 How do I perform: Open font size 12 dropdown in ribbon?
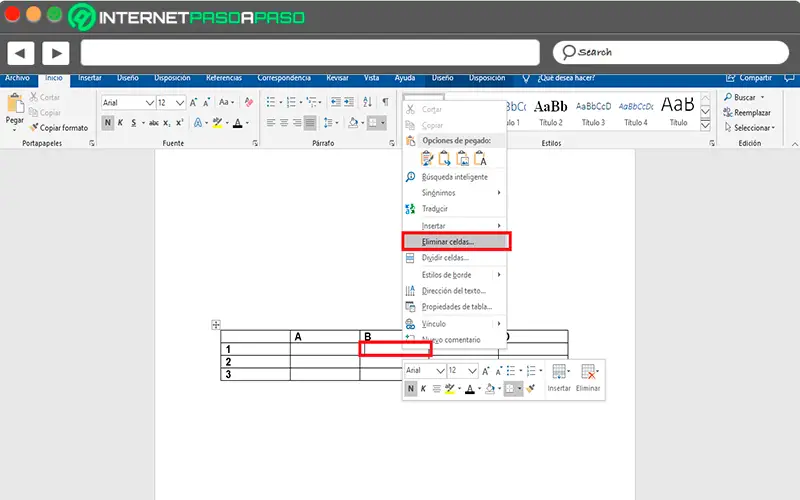pyautogui.click(x=180, y=103)
